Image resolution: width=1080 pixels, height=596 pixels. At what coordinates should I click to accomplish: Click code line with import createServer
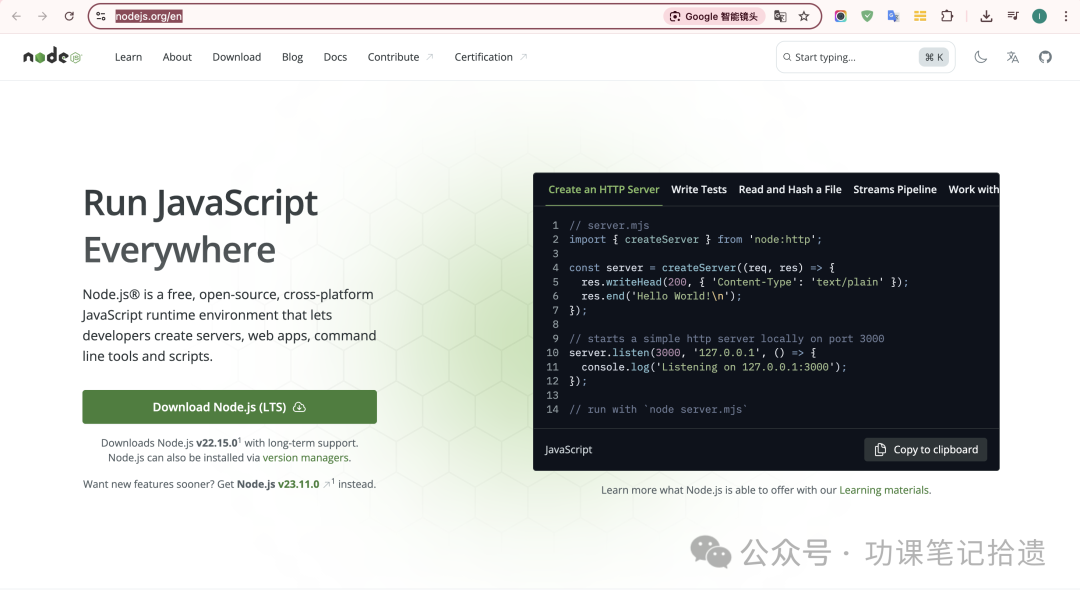(696, 239)
